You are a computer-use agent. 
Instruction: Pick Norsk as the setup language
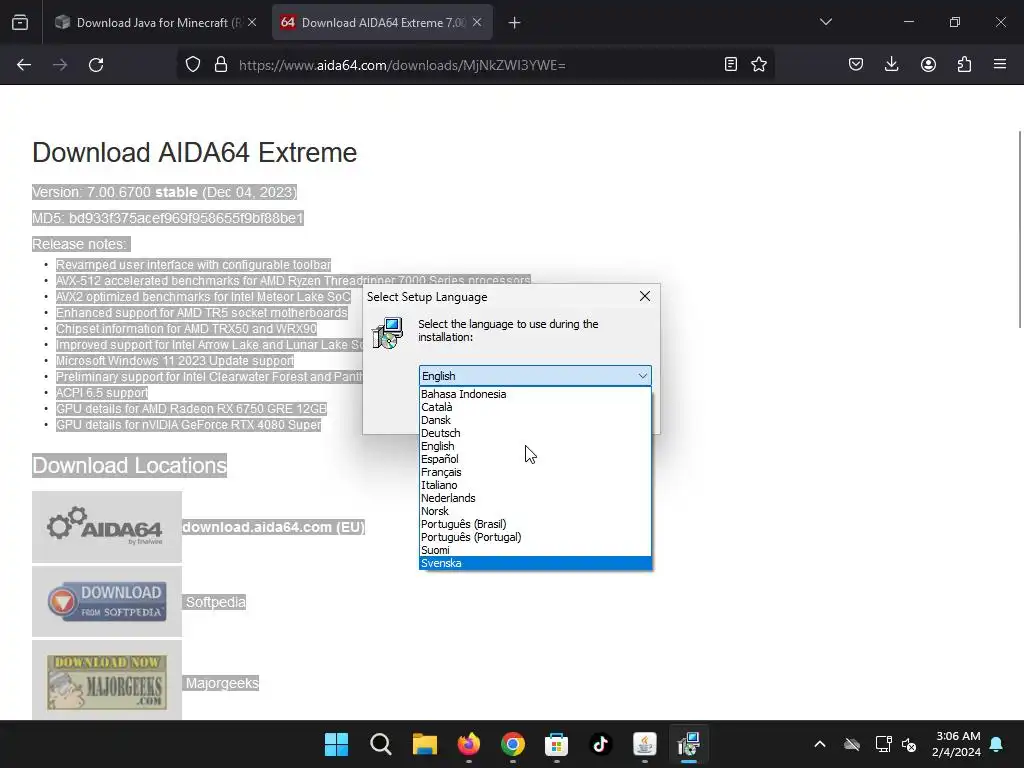coord(536,511)
